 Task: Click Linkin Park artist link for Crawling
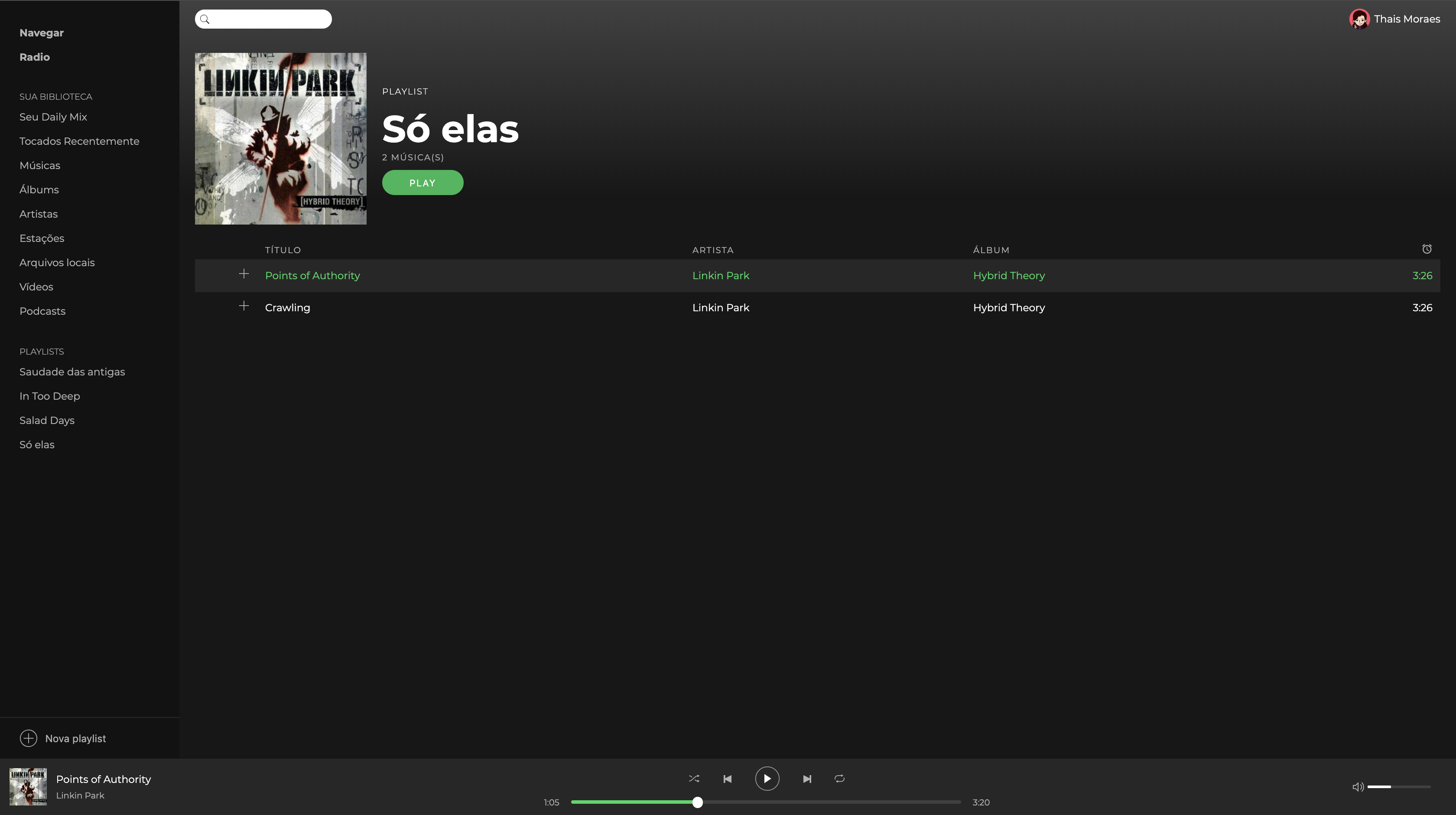(x=721, y=308)
